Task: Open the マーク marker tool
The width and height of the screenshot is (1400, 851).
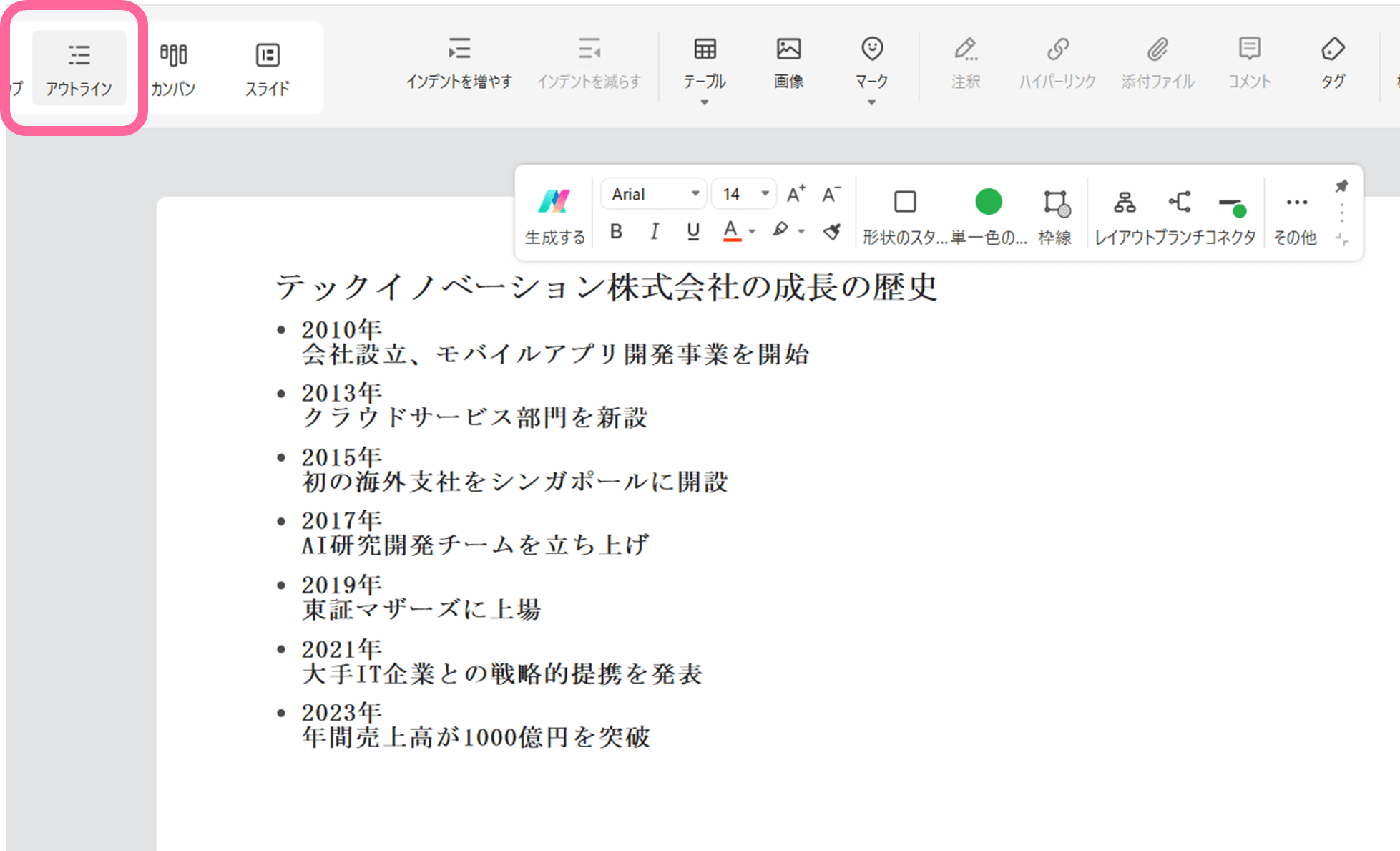Action: pyautogui.click(x=871, y=63)
